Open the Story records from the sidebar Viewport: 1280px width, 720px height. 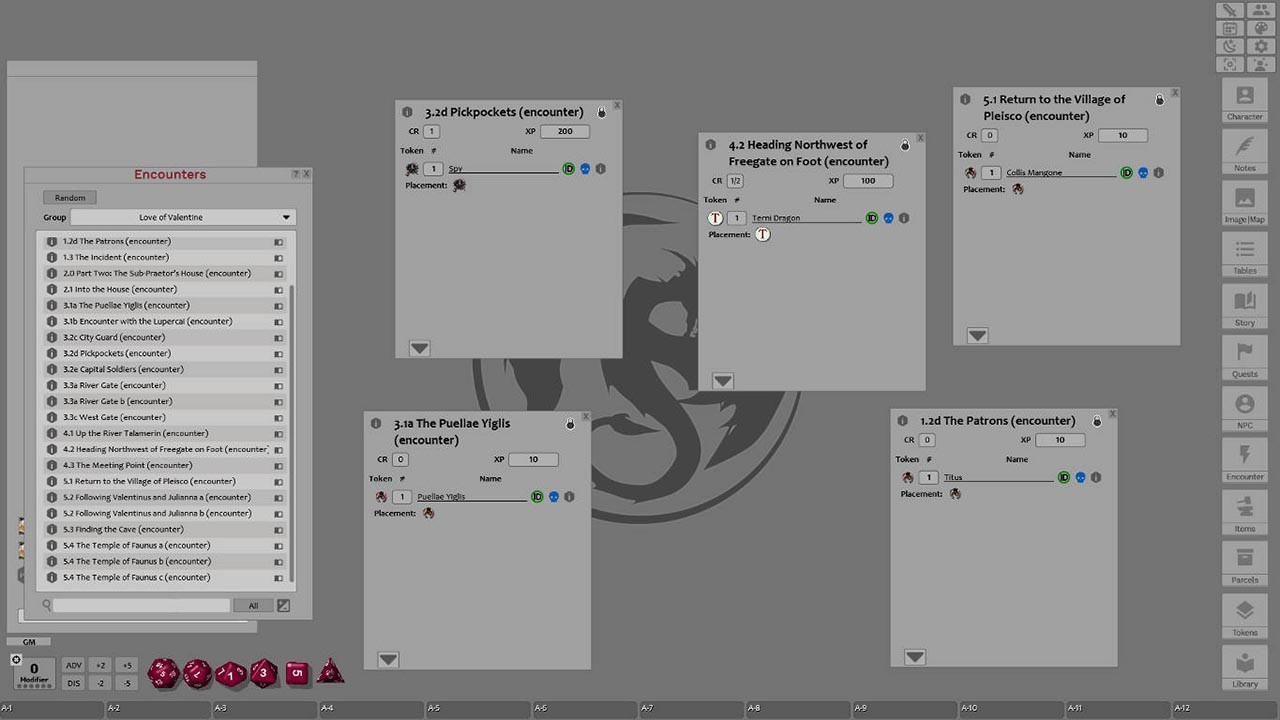[1244, 305]
